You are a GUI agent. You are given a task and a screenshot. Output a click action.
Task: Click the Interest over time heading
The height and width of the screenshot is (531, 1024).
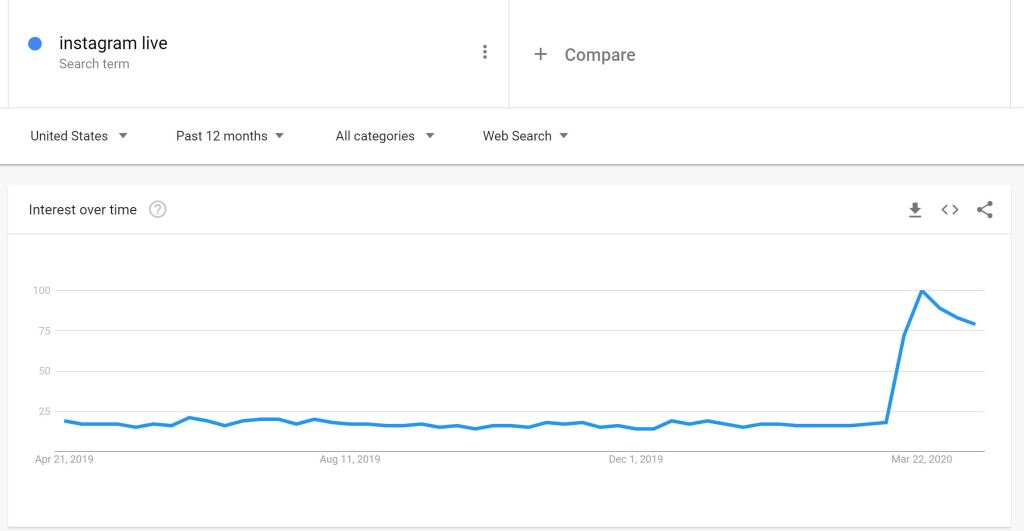click(x=83, y=210)
